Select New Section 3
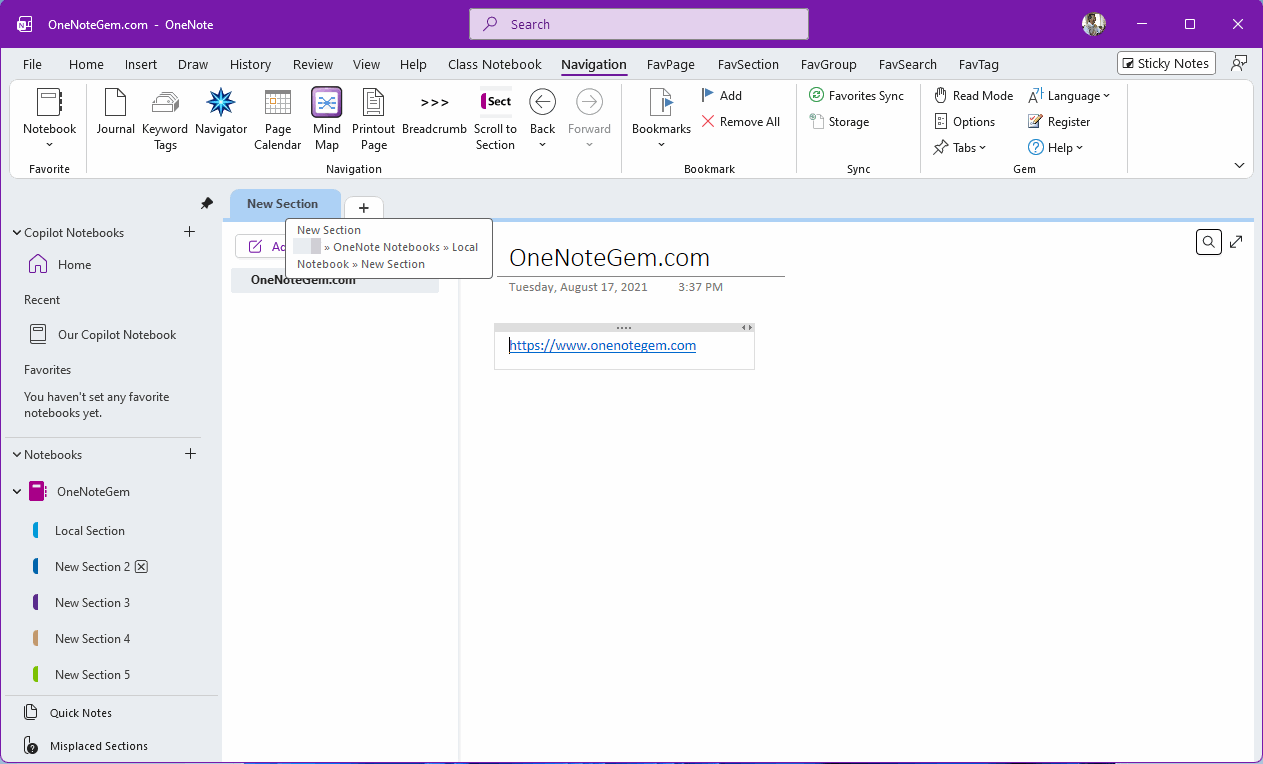Screen dimensions: 1263x764 [92, 603]
